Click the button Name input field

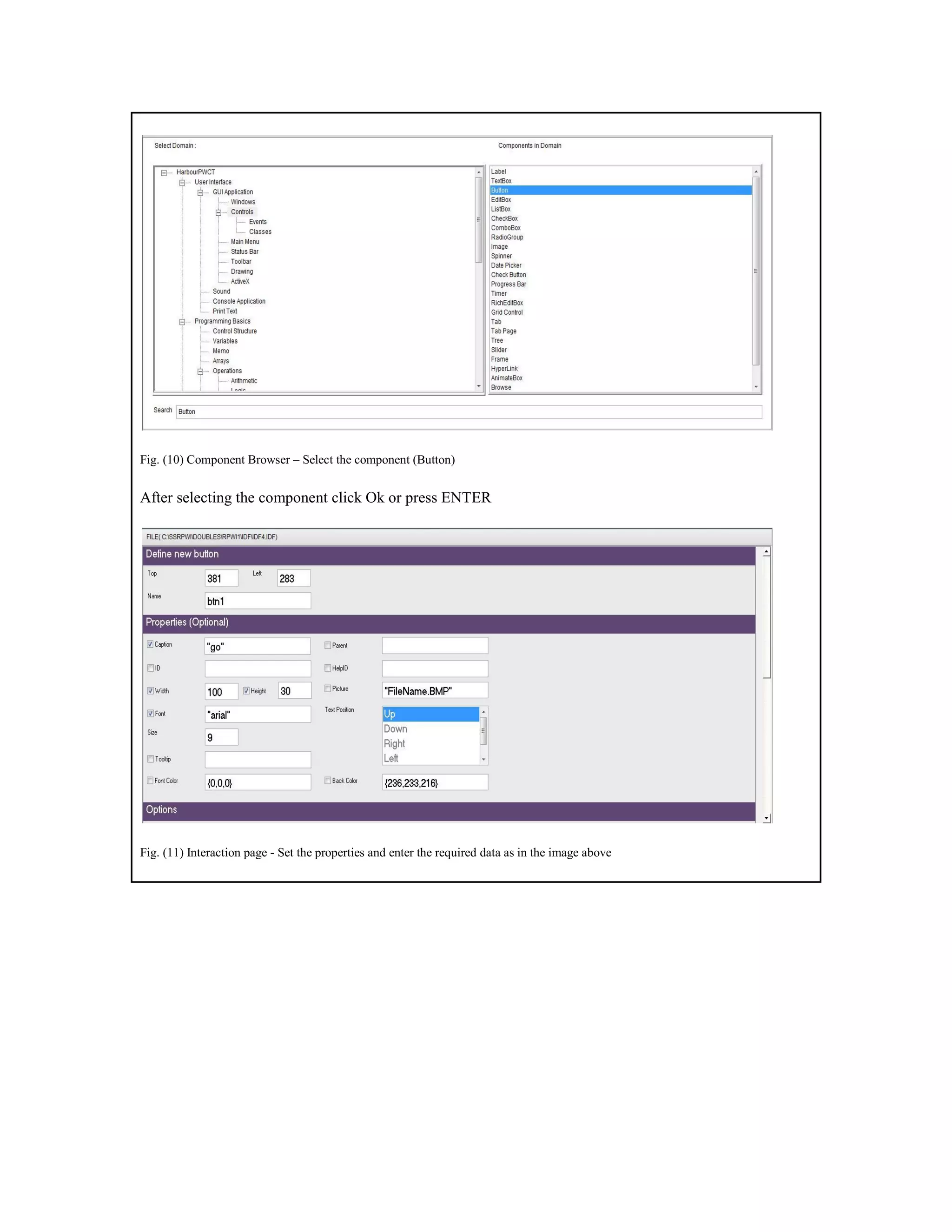coord(258,601)
